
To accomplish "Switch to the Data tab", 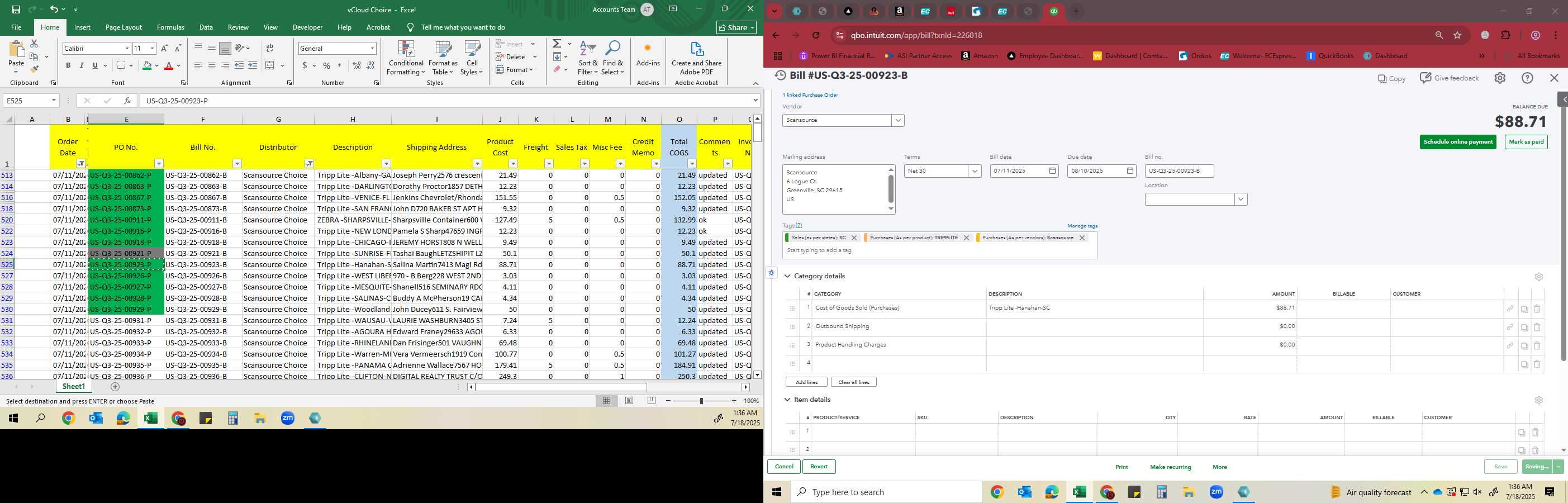I will click(x=206, y=27).
